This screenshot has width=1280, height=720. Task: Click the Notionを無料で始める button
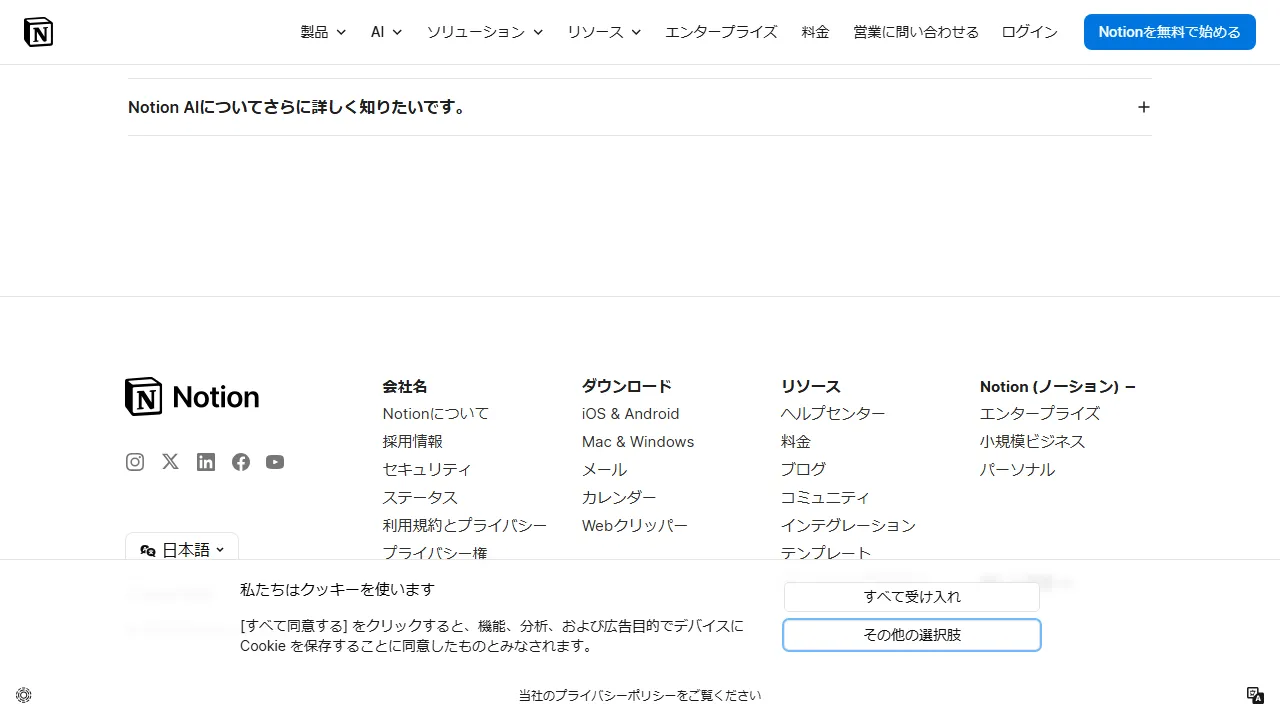pos(1169,31)
